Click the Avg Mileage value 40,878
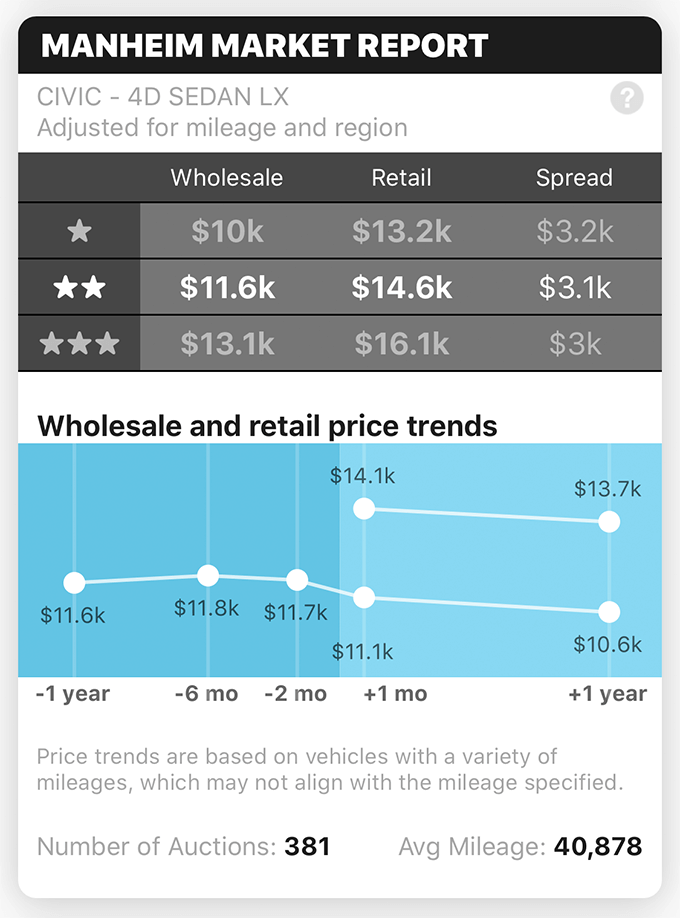Screen dimensions: 680x918 point(597,846)
